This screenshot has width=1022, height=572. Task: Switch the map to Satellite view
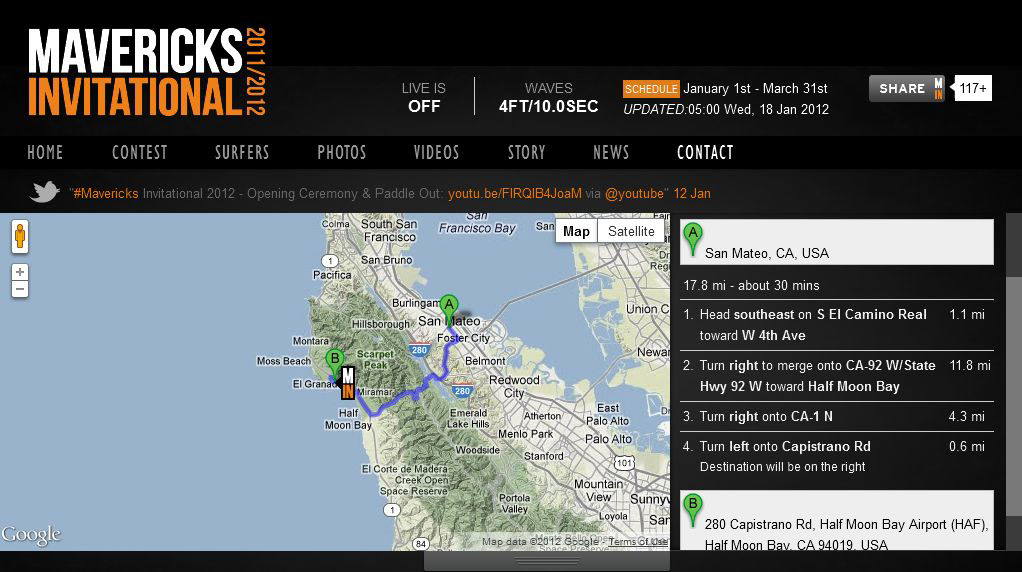(631, 231)
